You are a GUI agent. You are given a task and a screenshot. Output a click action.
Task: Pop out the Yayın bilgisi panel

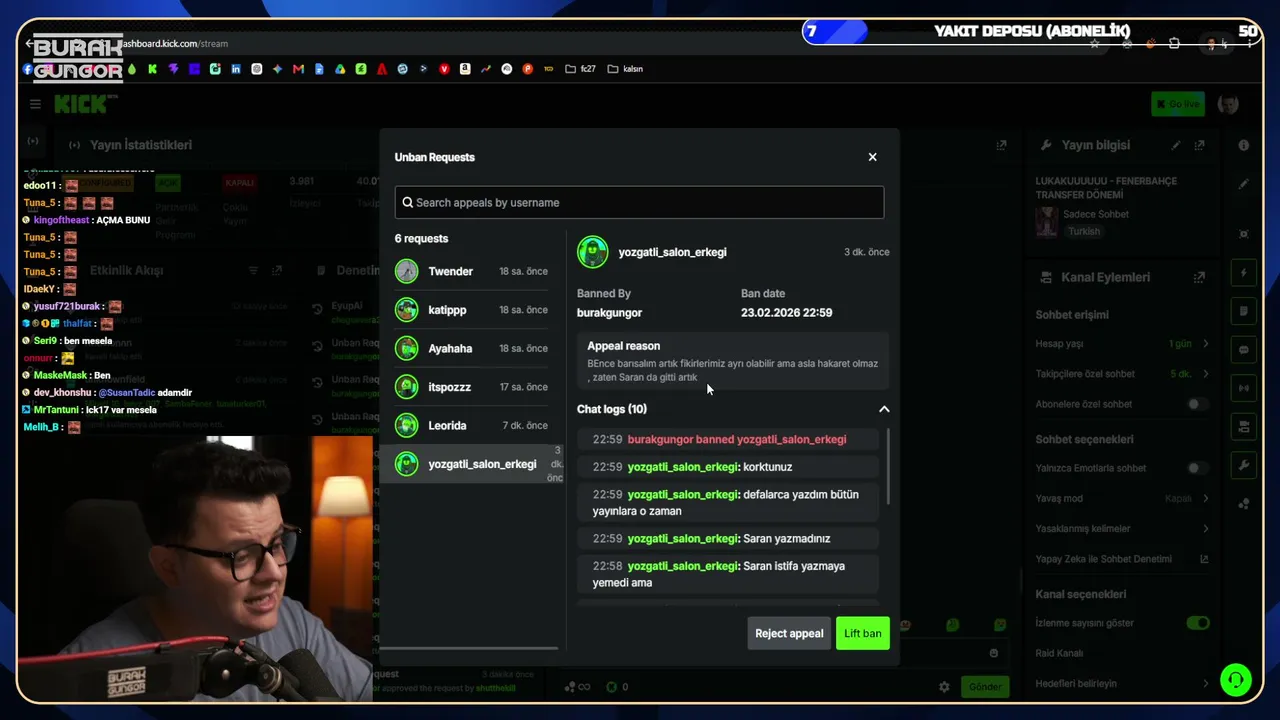coord(1199,145)
